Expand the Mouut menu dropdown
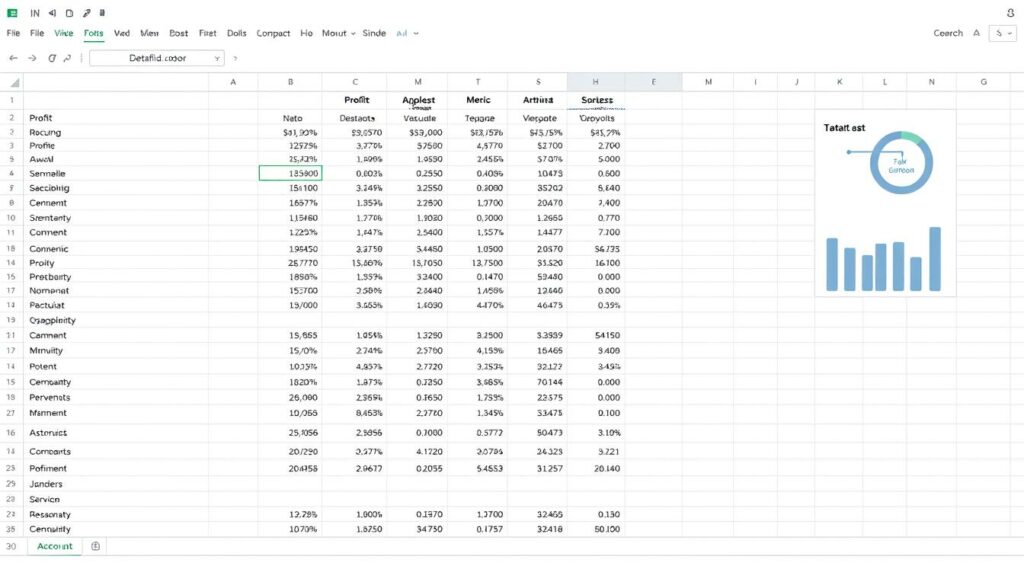1024x585 pixels. (338, 33)
